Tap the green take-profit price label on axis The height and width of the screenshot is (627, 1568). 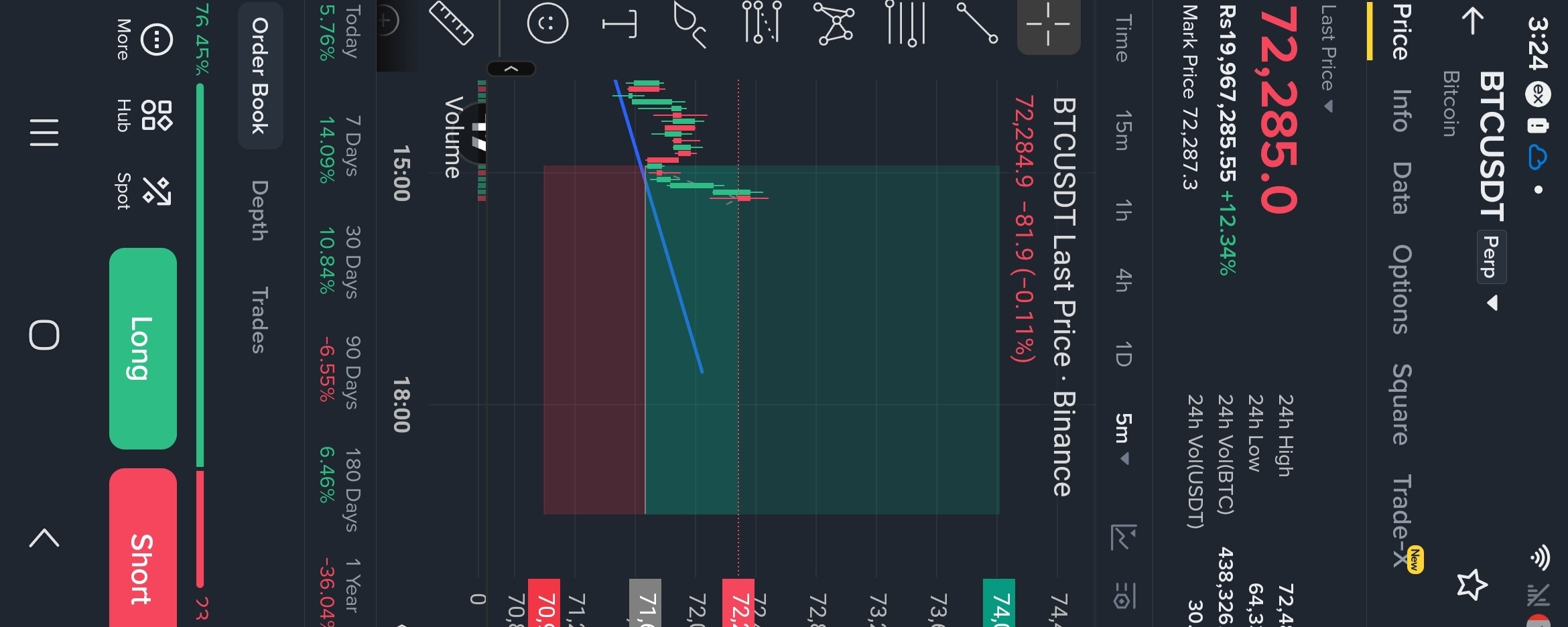[999, 603]
